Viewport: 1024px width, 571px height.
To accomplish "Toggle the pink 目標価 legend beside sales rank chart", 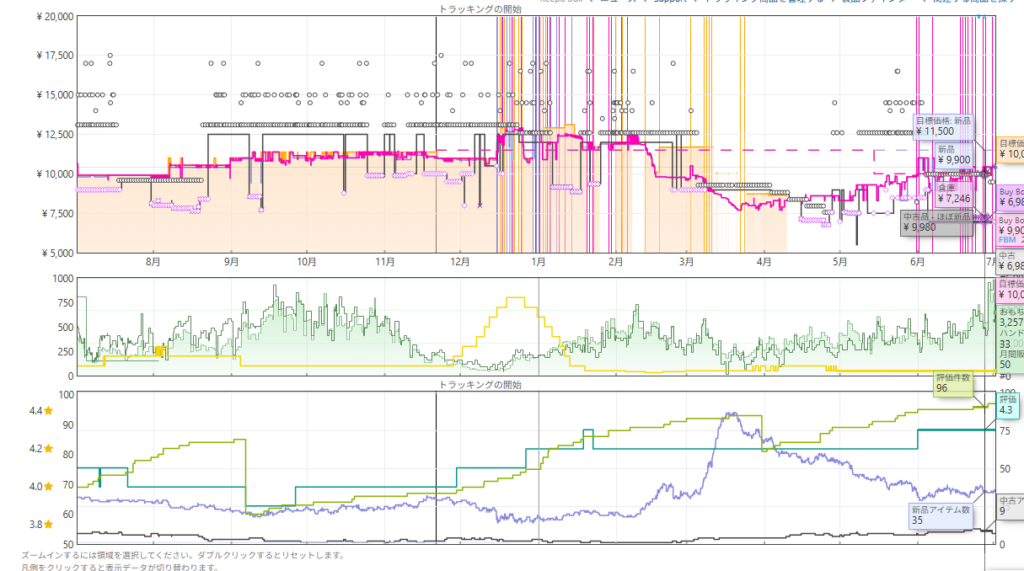I will [x=1010, y=289].
